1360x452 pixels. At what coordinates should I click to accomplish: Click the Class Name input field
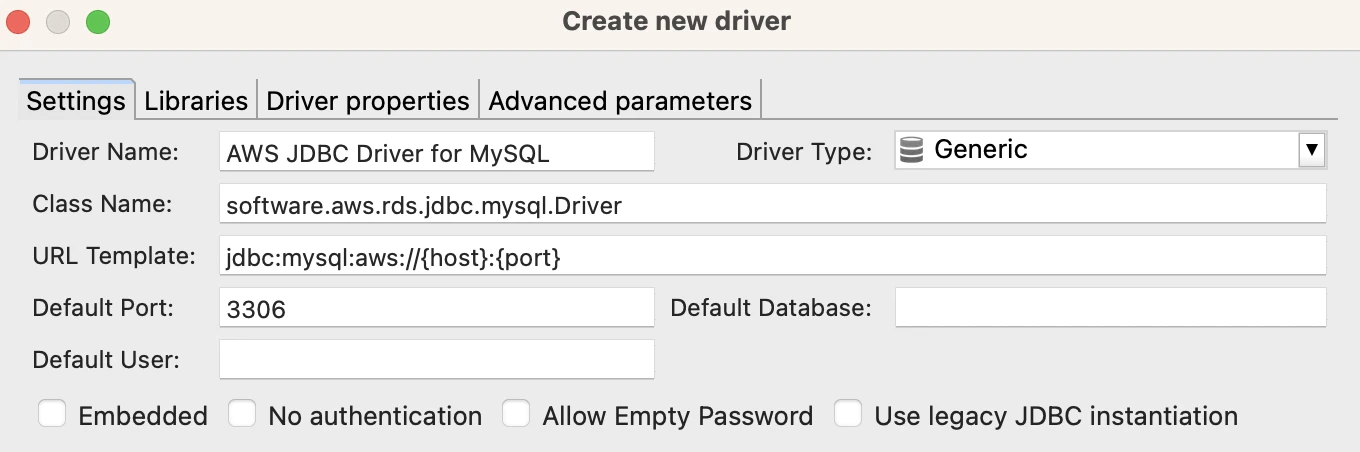(773, 204)
